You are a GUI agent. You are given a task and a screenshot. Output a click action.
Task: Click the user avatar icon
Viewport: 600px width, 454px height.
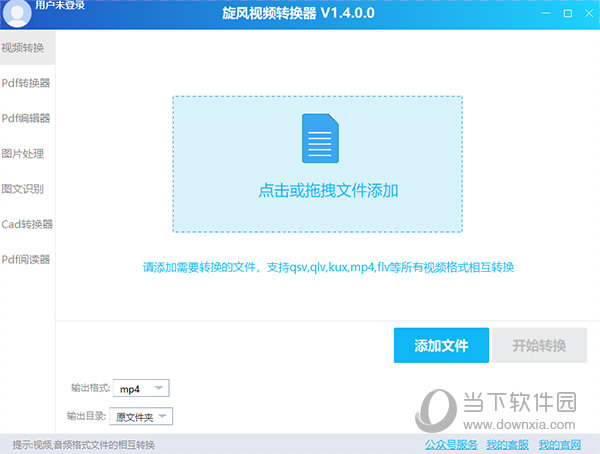17,13
